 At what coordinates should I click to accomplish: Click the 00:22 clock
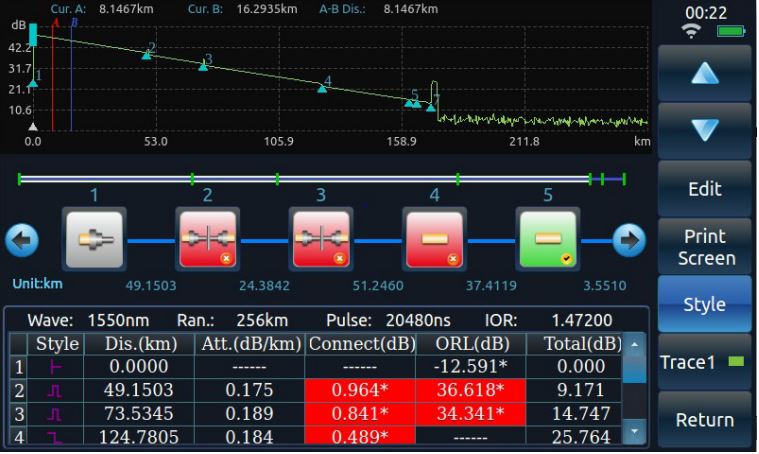coord(706,13)
